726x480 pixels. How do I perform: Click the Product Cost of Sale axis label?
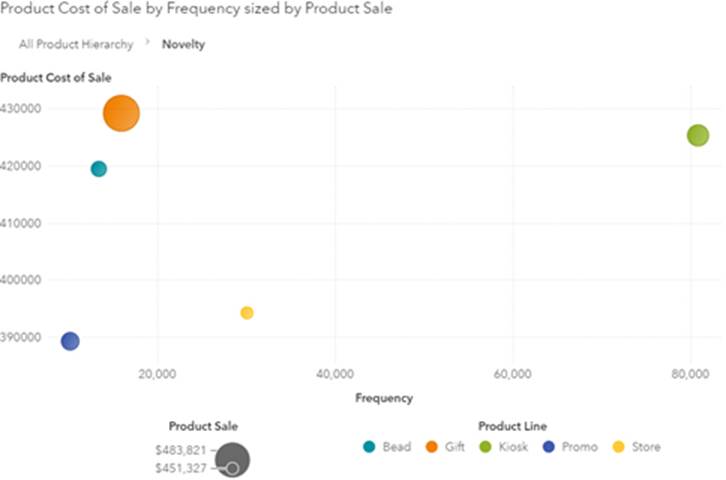point(56,77)
